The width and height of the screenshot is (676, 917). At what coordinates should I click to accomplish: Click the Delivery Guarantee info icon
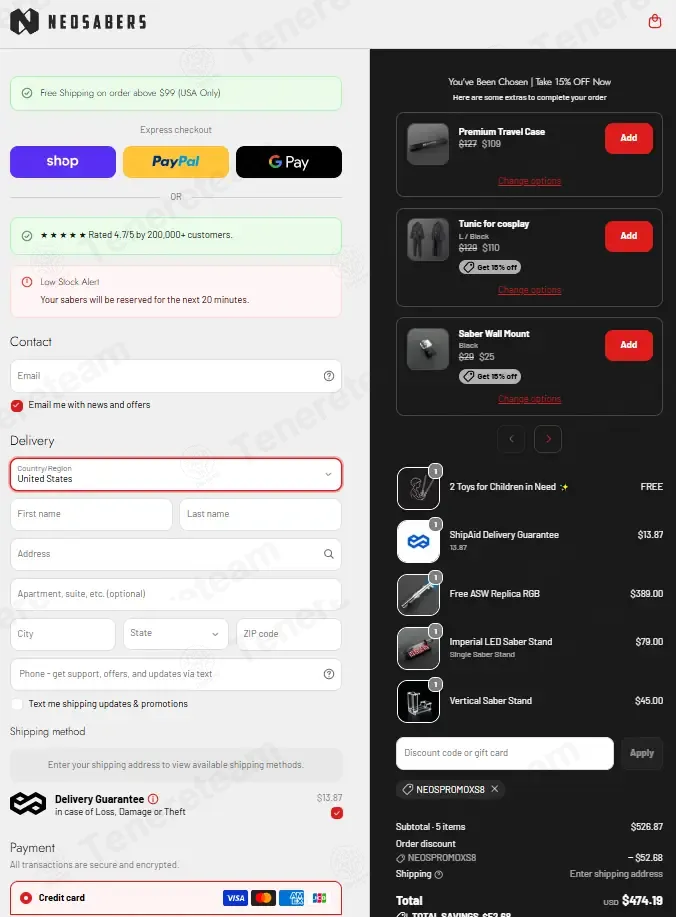point(153,799)
